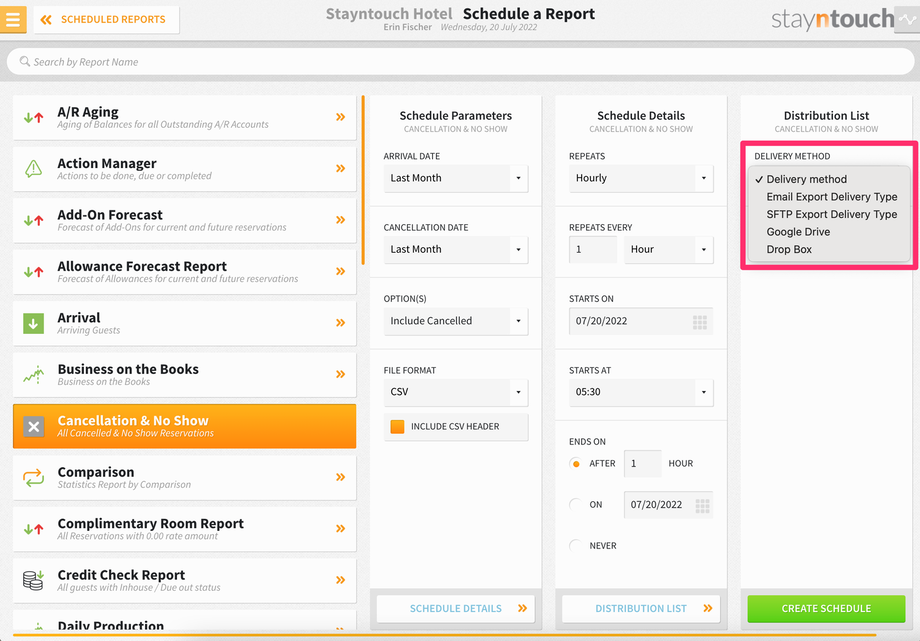The image size is (920, 641).
Task: Open the Repeats Hourly dropdown
Action: point(641,178)
